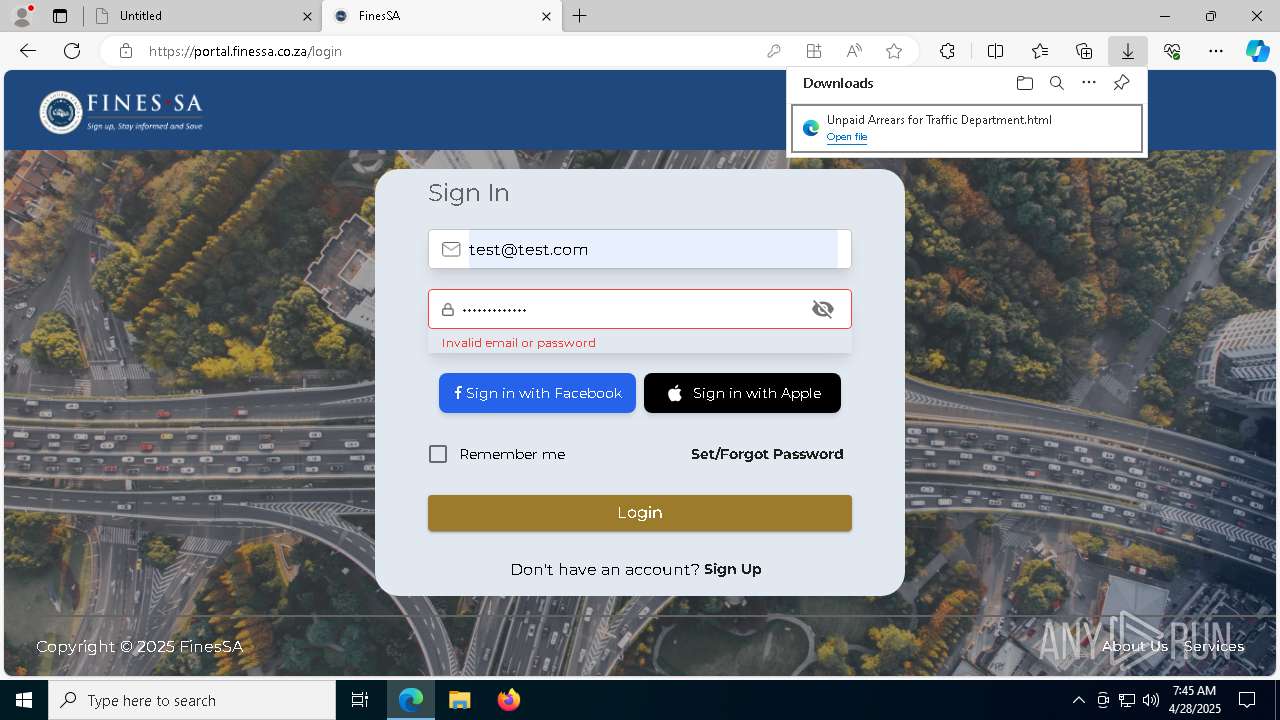
Task: Activate Read aloud icon
Action: point(854,51)
